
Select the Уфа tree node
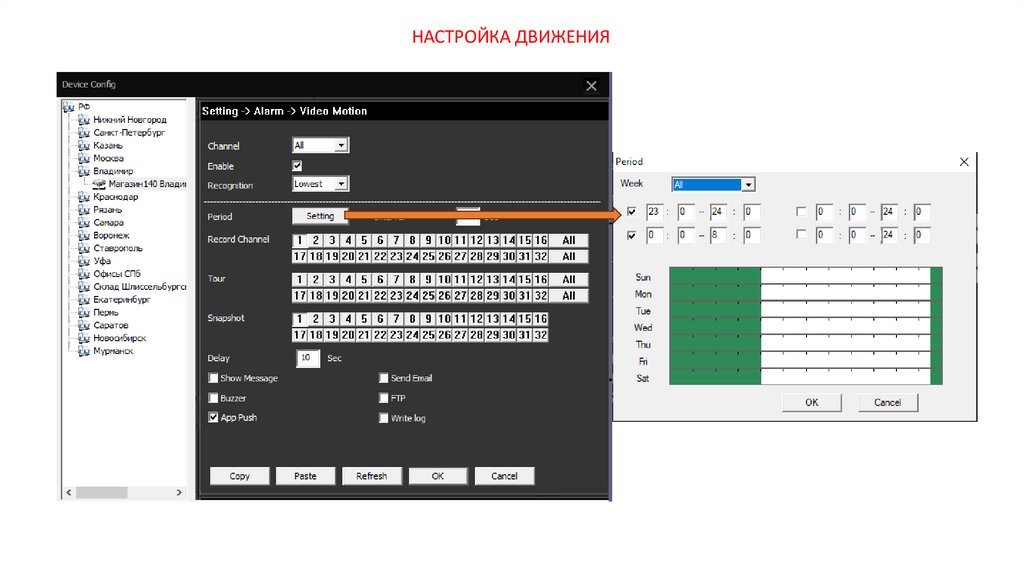pyautogui.click(x=102, y=261)
